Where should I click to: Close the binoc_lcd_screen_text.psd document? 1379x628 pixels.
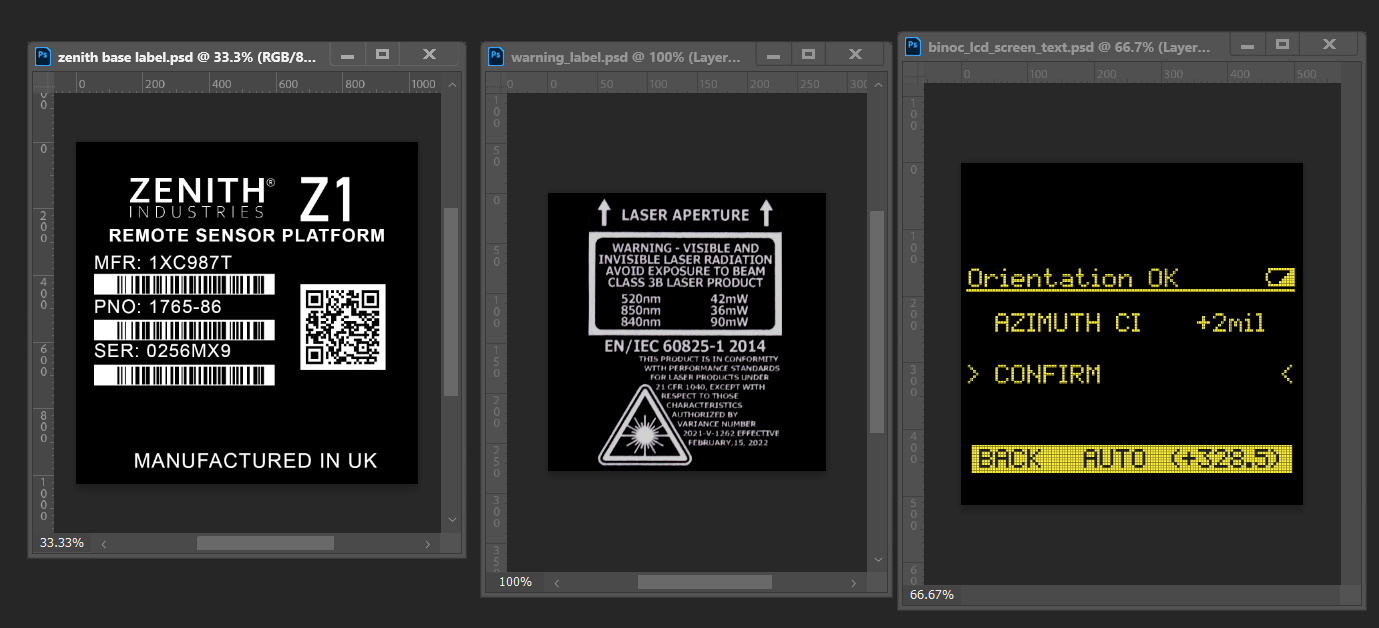[1329, 45]
